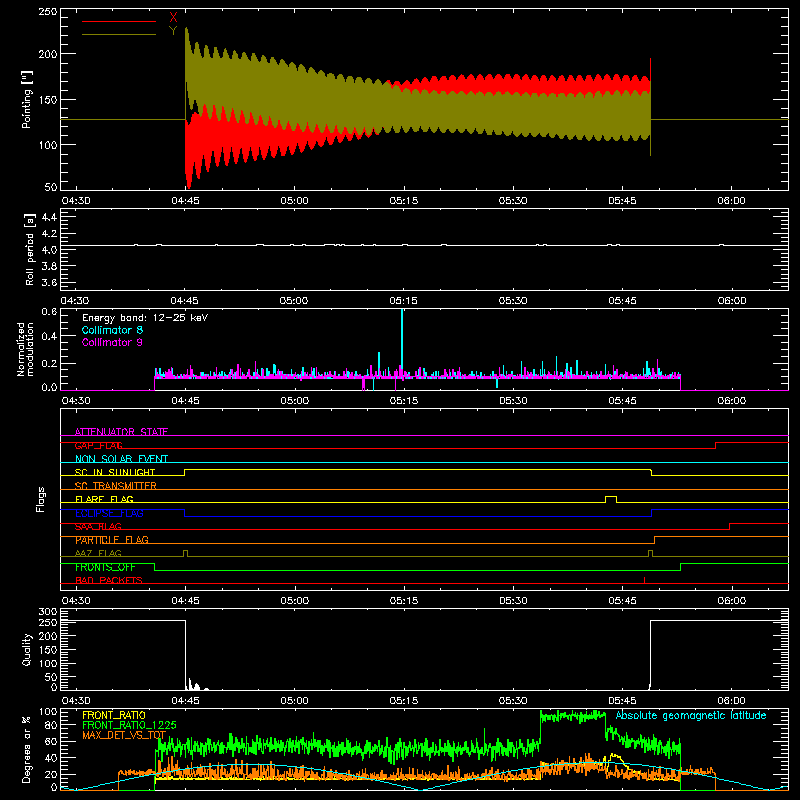This screenshot has width=800, height=800.
Task: Click the red X legend line sample
Action: point(119,21)
